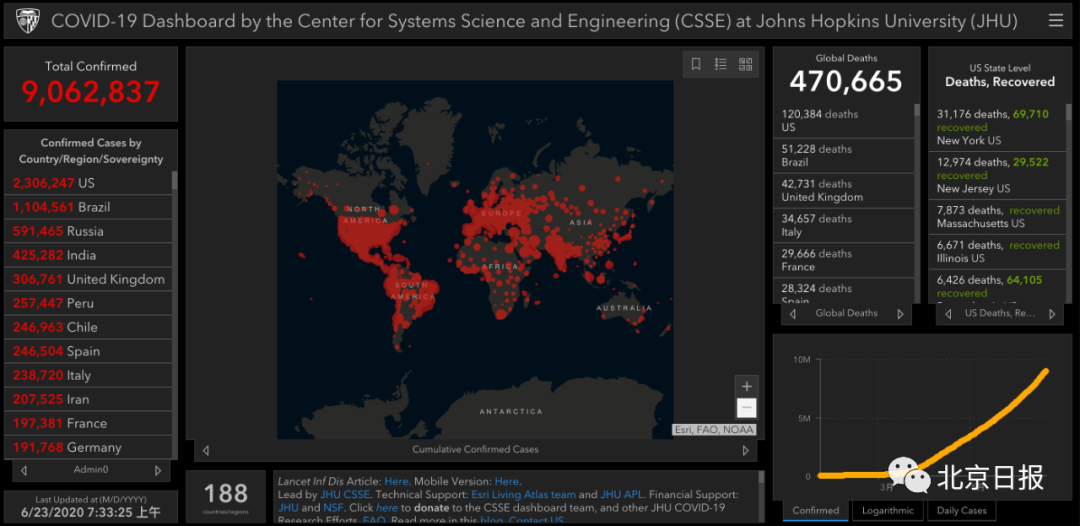Select the France row with 197,381 cases
1080x526 pixels.
point(88,423)
